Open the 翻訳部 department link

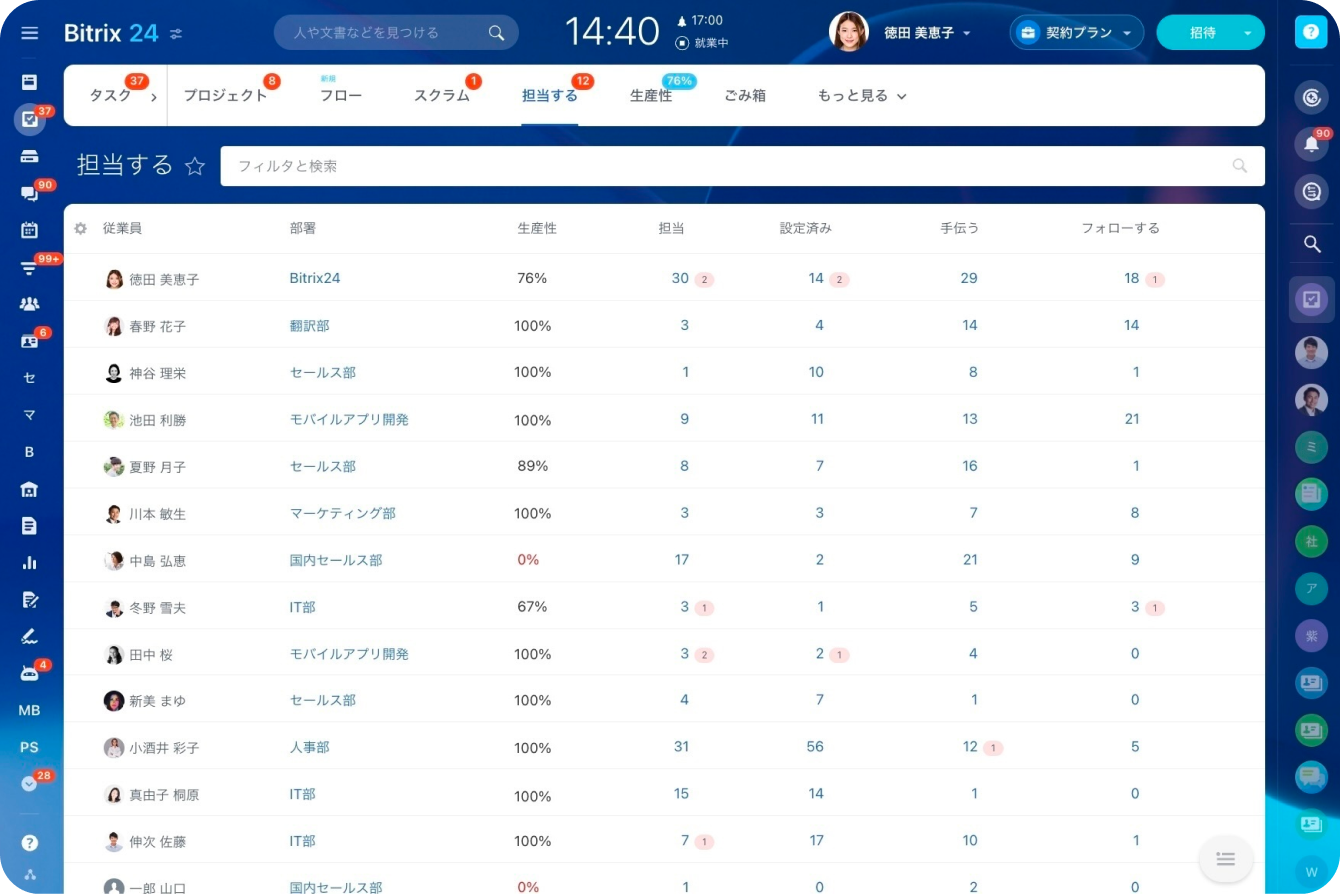pos(309,326)
